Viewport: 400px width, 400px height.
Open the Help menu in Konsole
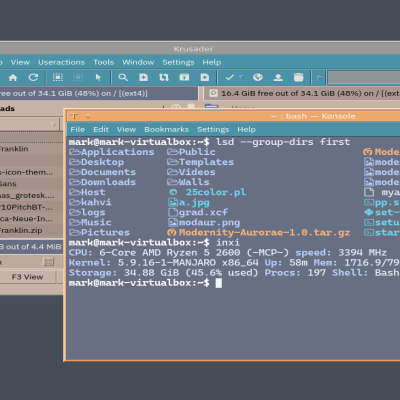click(246, 129)
